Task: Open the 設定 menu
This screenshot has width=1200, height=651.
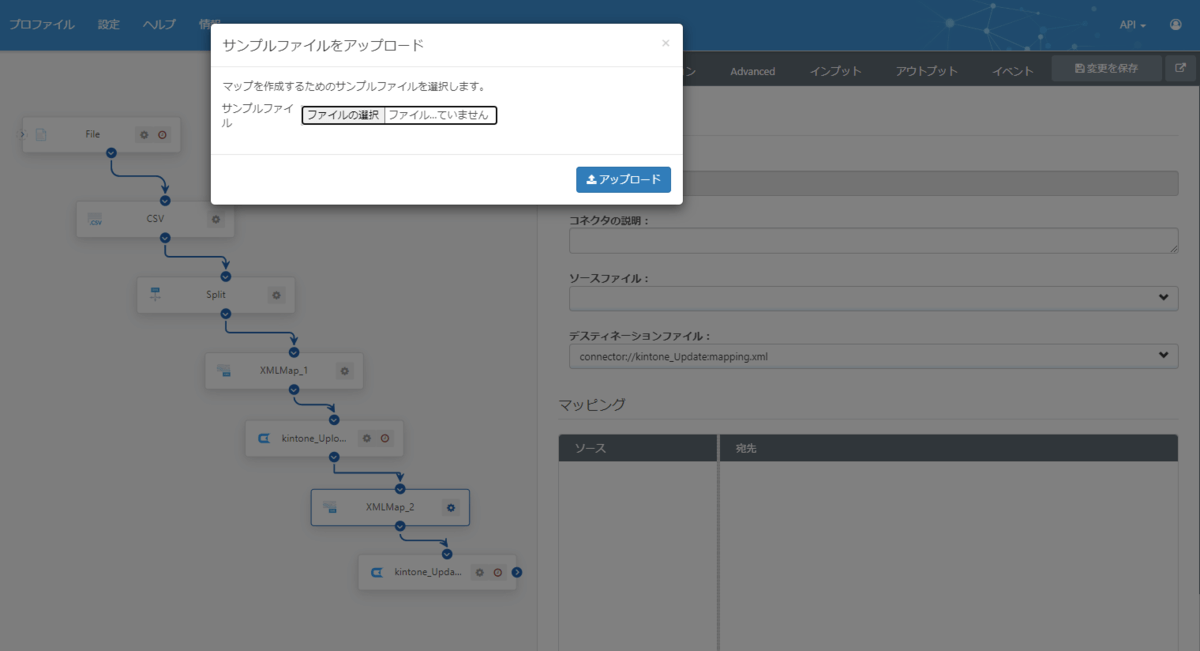Action: (x=109, y=24)
